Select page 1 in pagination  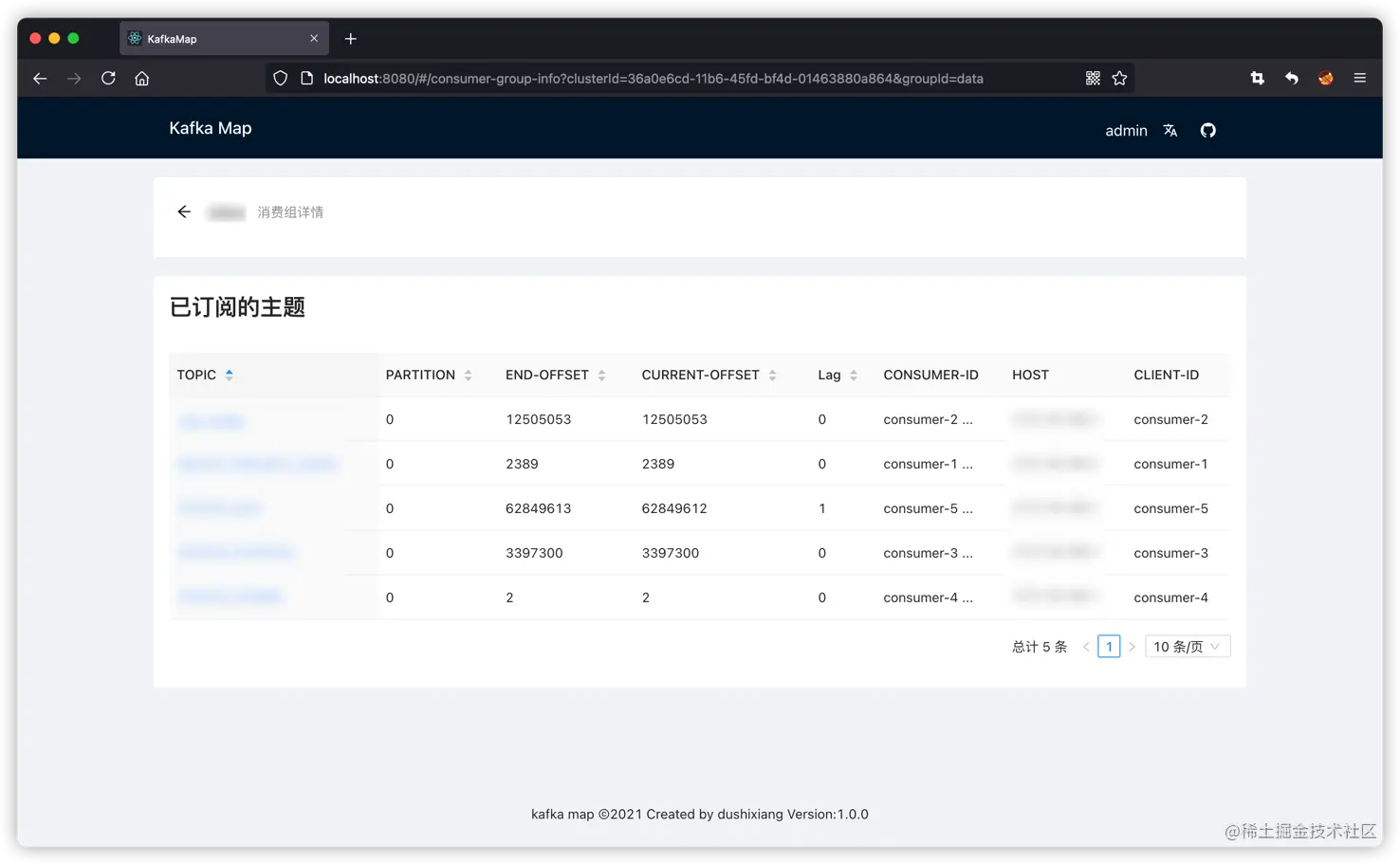(1109, 647)
